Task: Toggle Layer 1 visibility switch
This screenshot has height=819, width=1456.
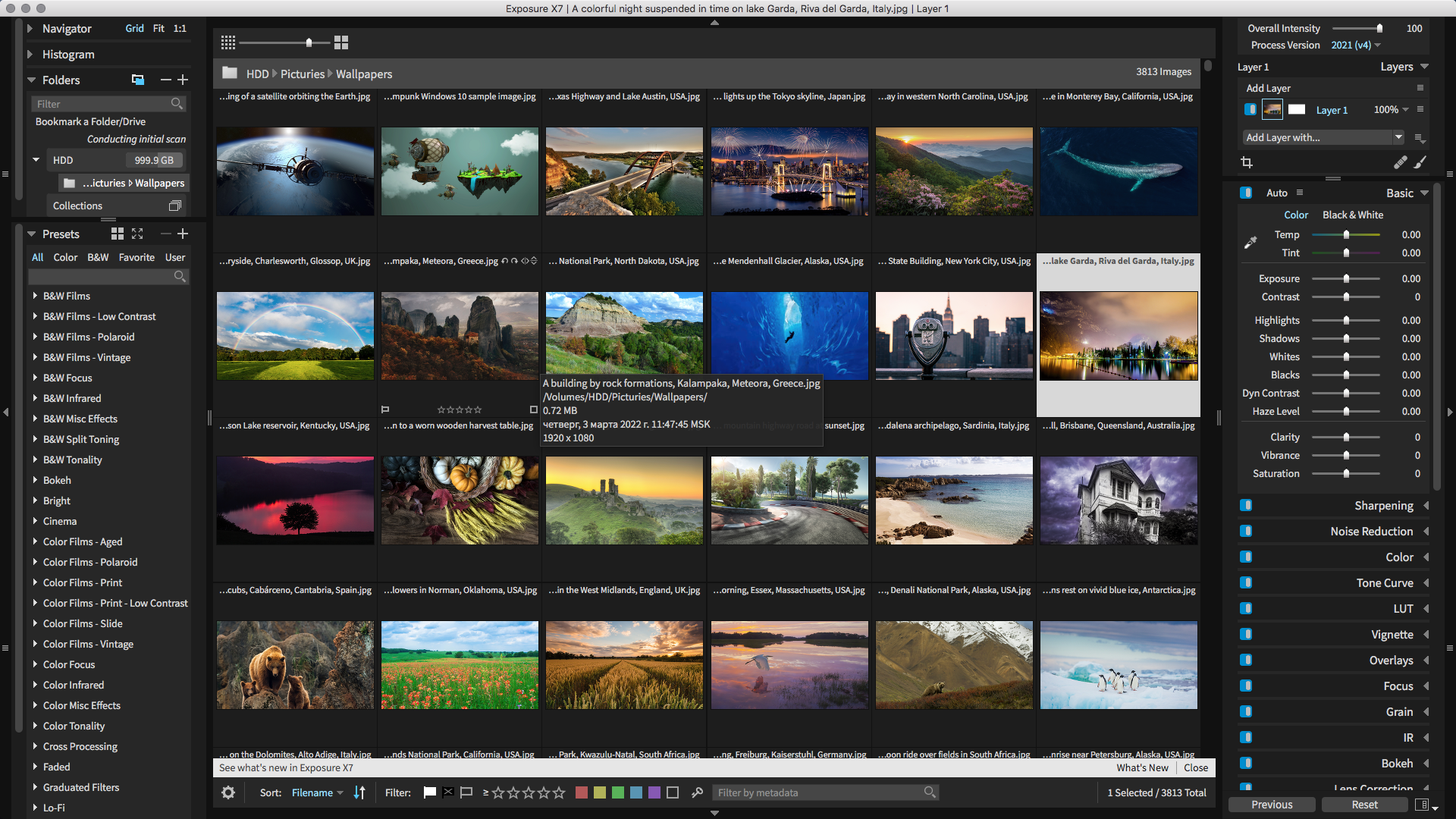Action: (1250, 110)
